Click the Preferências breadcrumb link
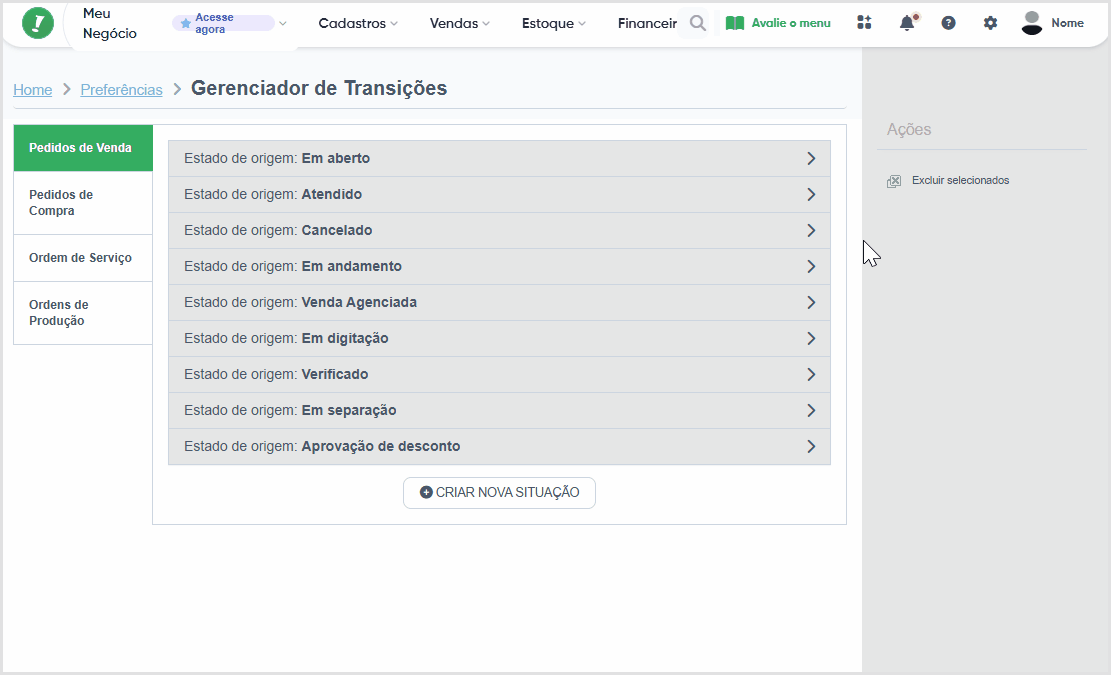This screenshot has width=1111, height=675. (121, 90)
